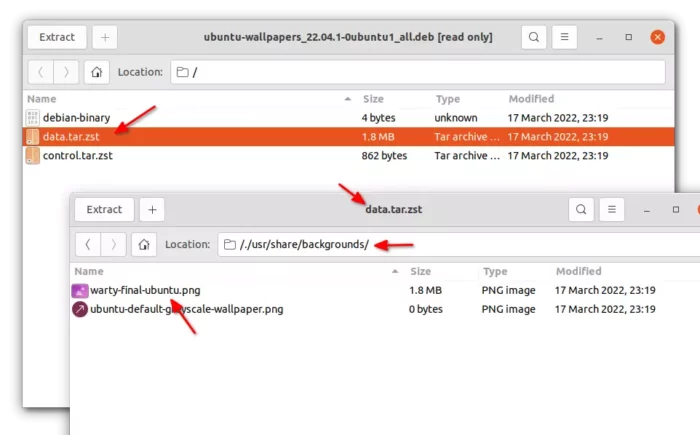700x435 pixels.
Task: Click the debian-binary file icon
Action: (x=33, y=118)
